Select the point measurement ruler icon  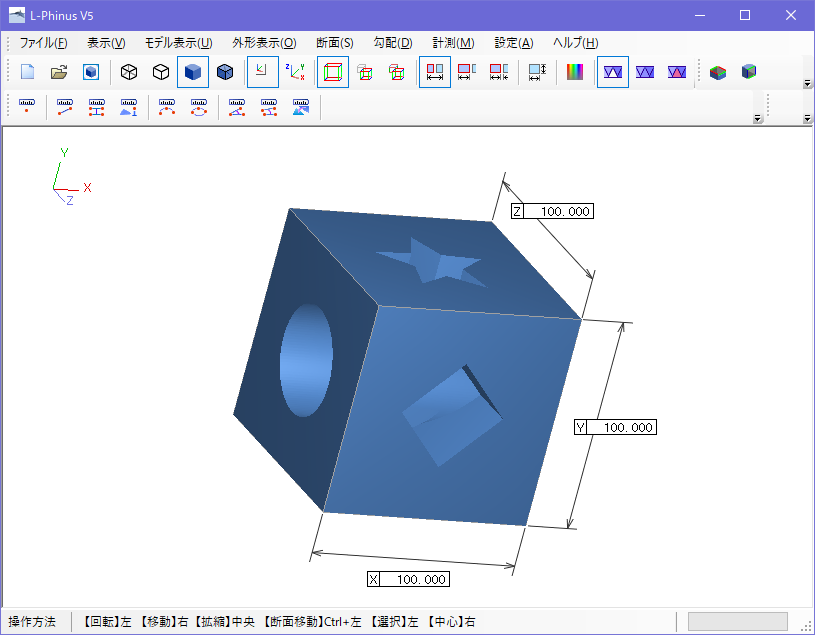[x=27, y=107]
